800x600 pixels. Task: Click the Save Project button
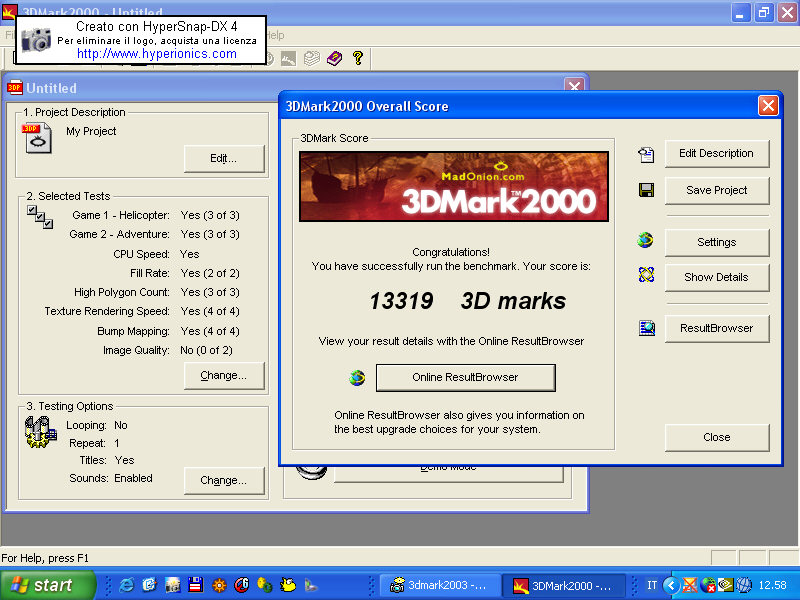coord(716,190)
